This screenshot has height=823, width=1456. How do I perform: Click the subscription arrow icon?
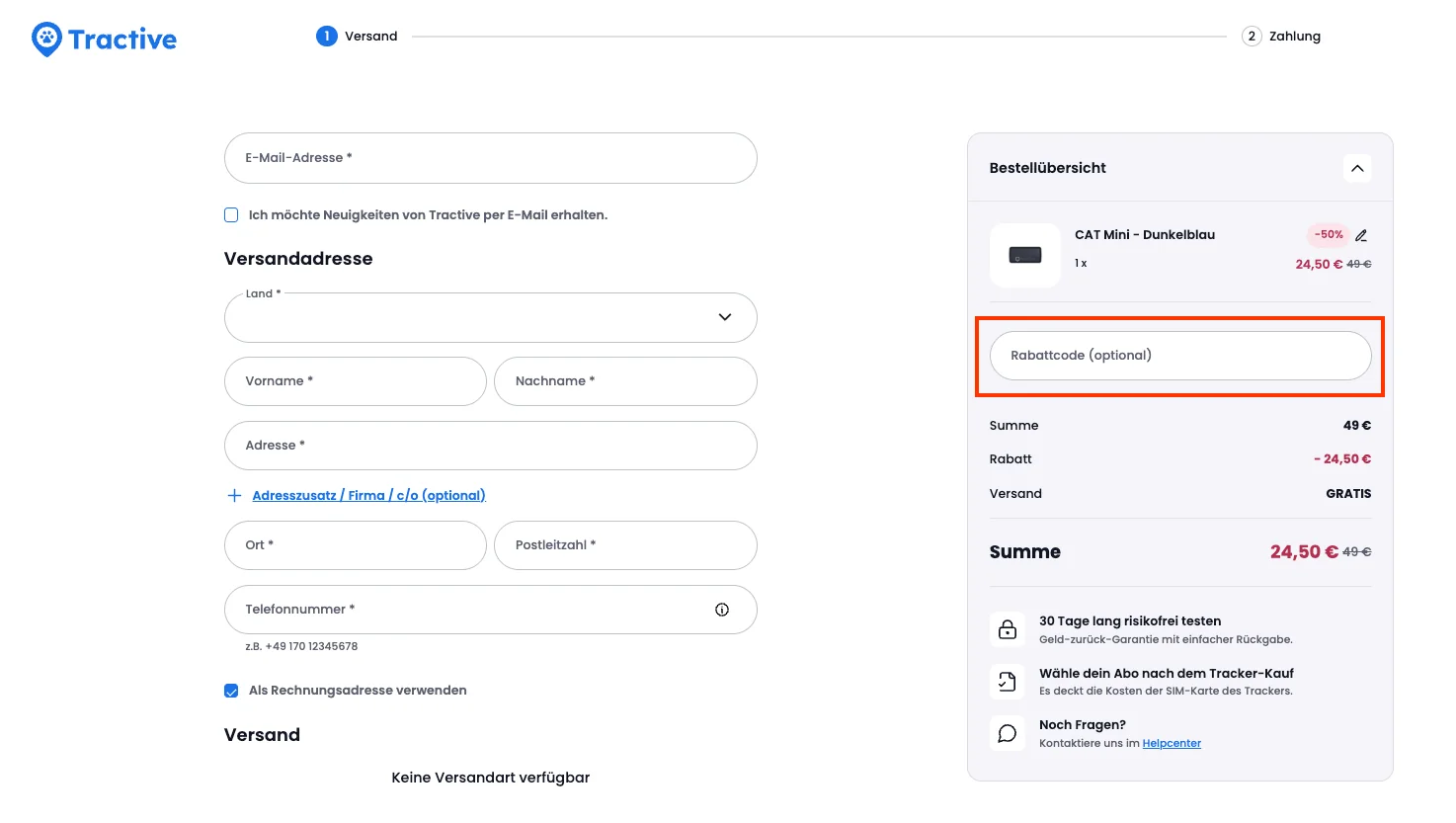click(x=1007, y=681)
